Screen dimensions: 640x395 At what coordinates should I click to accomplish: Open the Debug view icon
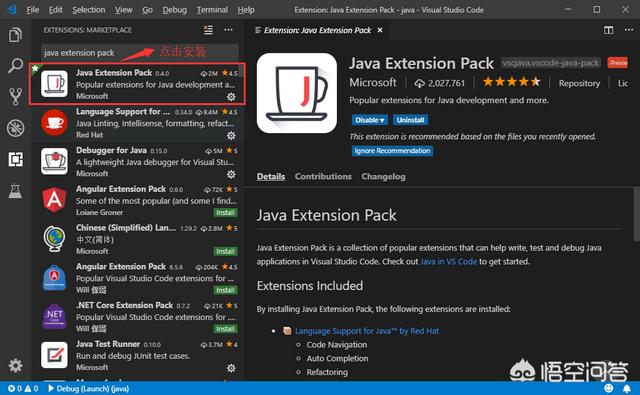(16, 128)
